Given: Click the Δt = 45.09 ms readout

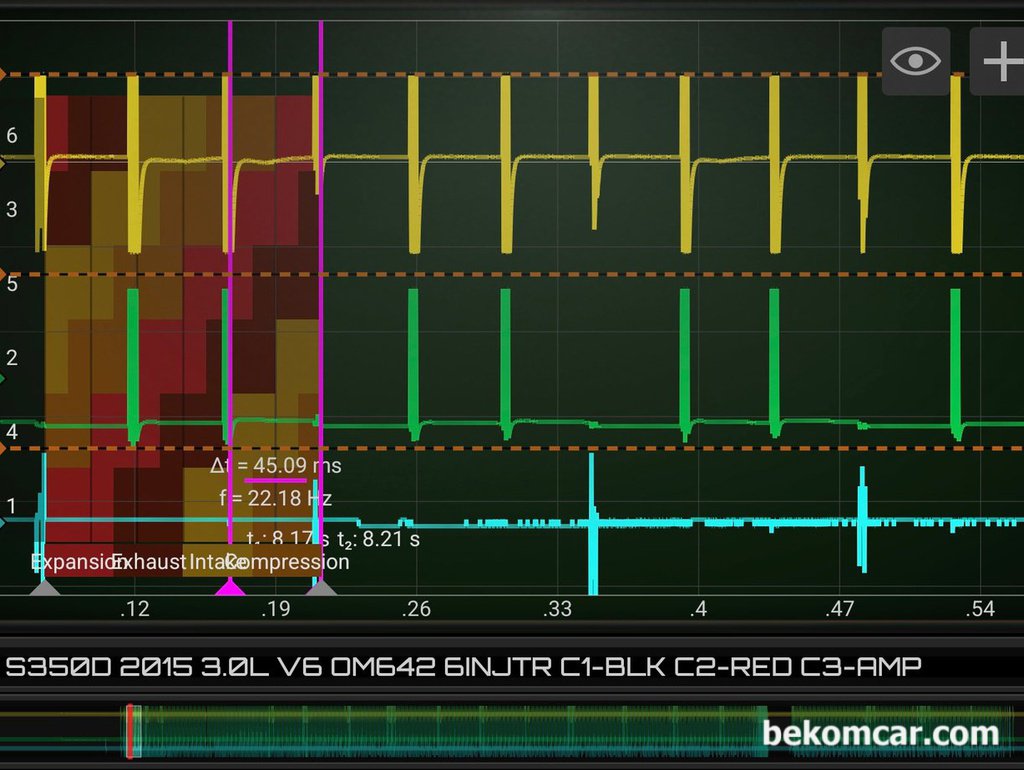Looking at the screenshot, I should point(276,466).
